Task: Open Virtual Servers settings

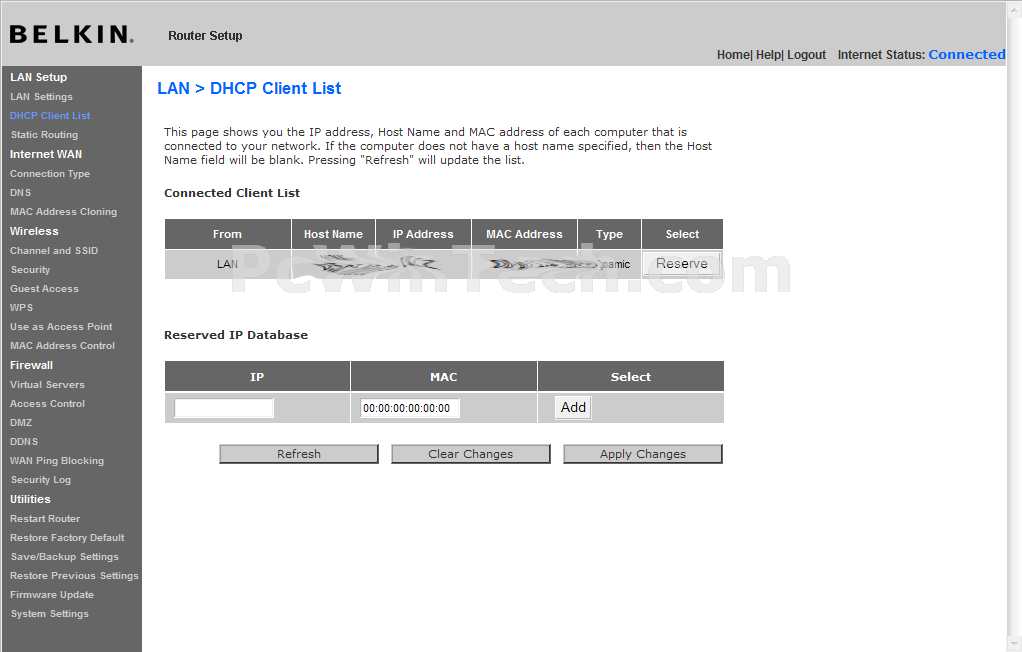Action: tap(47, 385)
